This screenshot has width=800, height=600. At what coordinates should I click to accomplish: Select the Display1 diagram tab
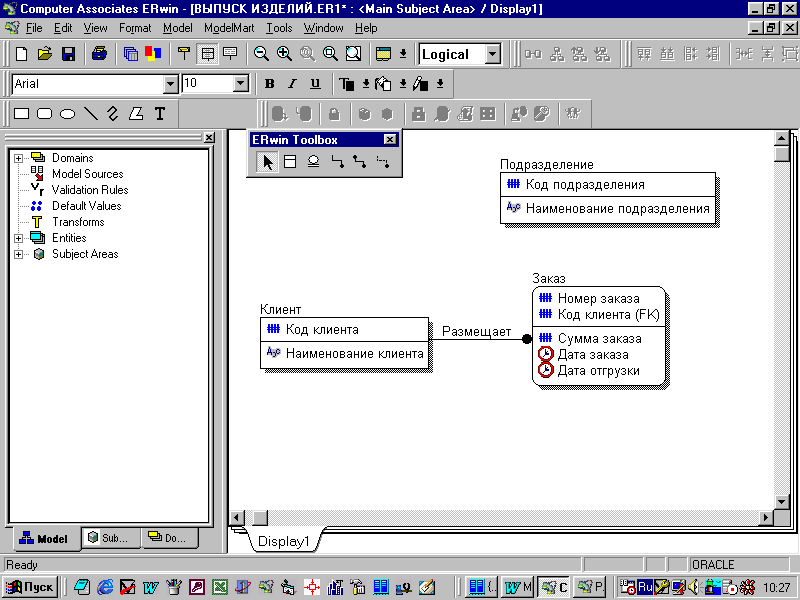click(x=284, y=541)
